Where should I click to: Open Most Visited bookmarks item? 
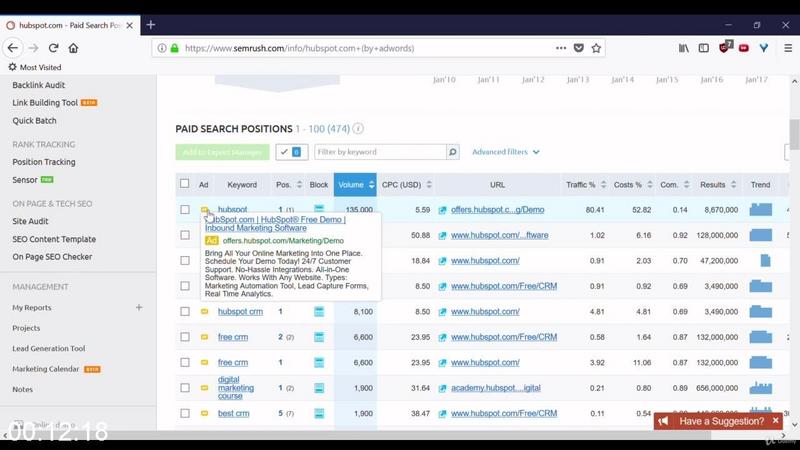click(35, 67)
